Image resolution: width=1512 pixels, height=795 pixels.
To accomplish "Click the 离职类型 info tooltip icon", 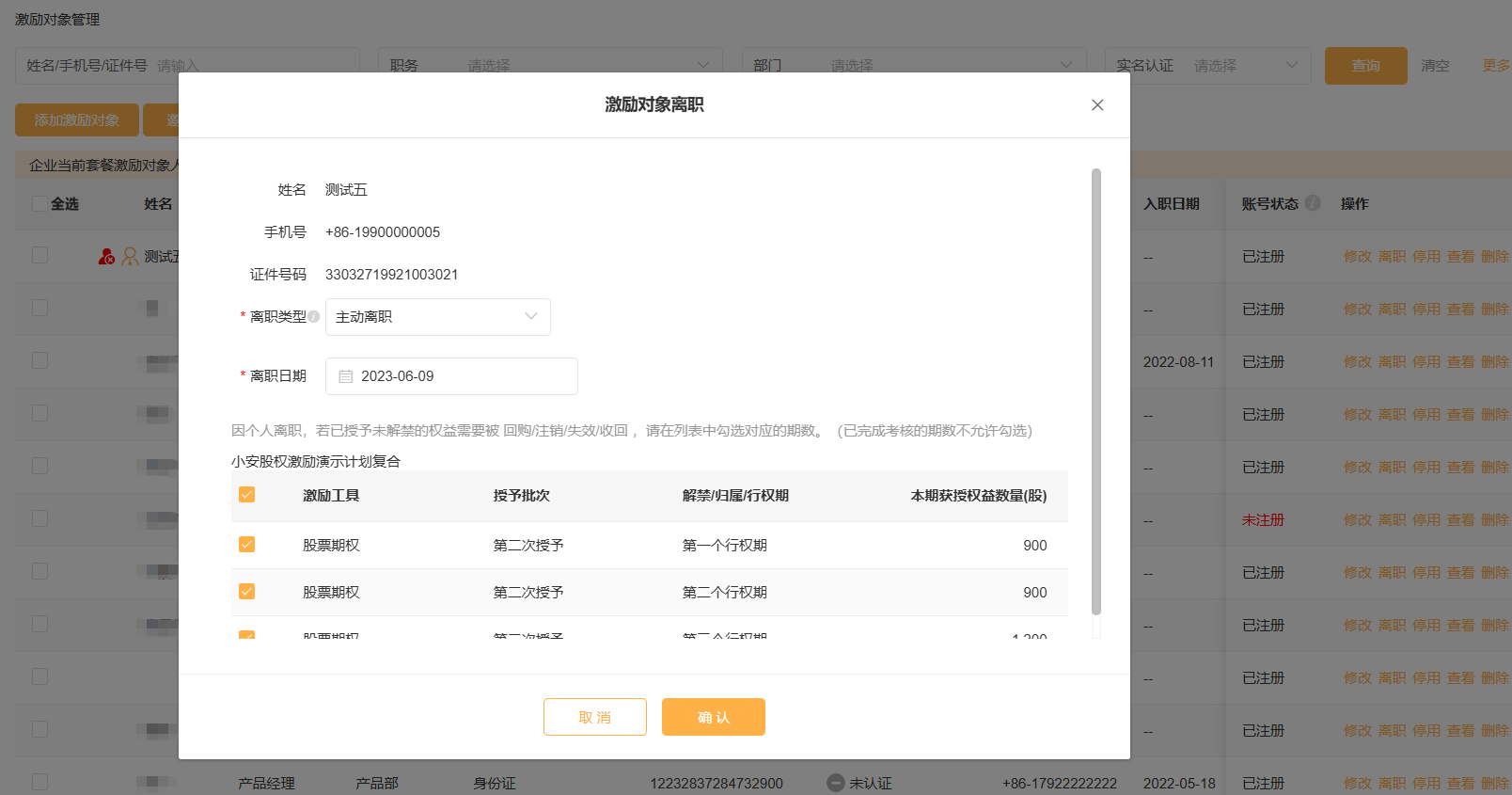I will coord(314,316).
